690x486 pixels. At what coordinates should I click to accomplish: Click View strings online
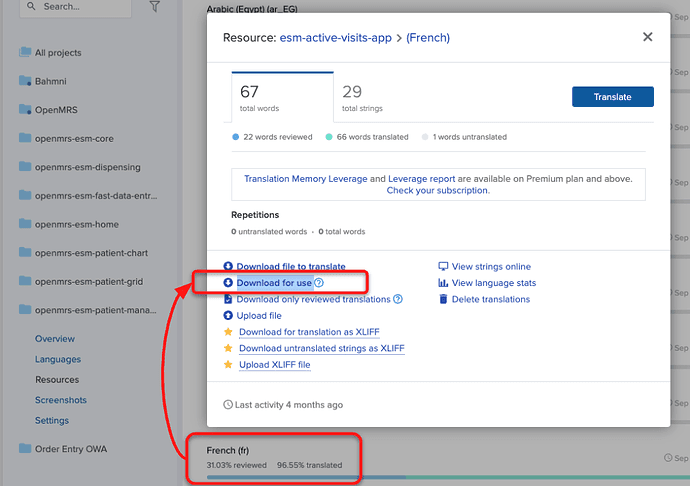coord(491,267)
